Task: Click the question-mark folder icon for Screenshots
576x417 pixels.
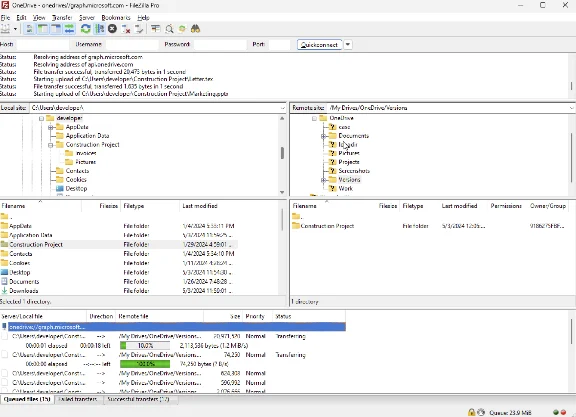Action: (332, 171)
